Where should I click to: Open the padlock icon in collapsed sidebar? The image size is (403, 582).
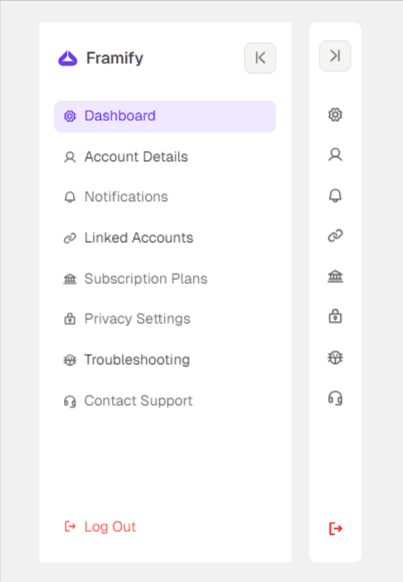[335, 317]
